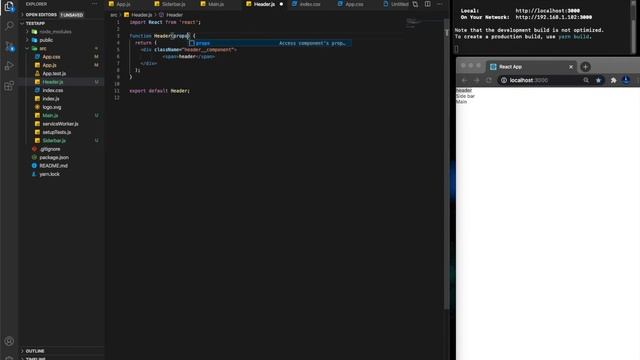Screen dimensions: 640x360
Task: Open the Run and Debug view icon
Action: [x=9, y=66]
